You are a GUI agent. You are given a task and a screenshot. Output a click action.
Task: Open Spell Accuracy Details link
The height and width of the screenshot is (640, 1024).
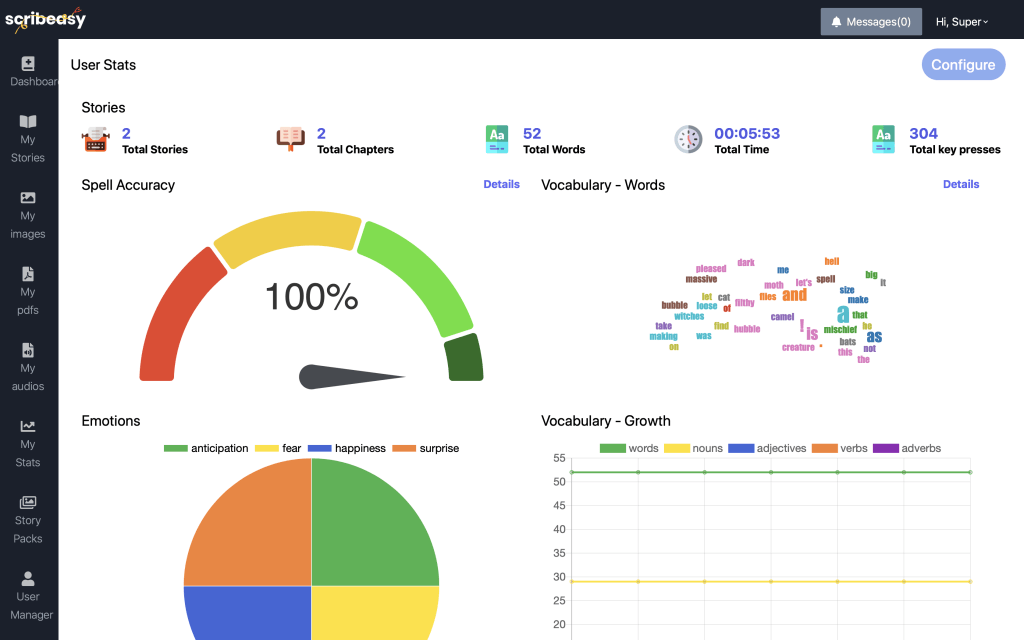[501, 184]
